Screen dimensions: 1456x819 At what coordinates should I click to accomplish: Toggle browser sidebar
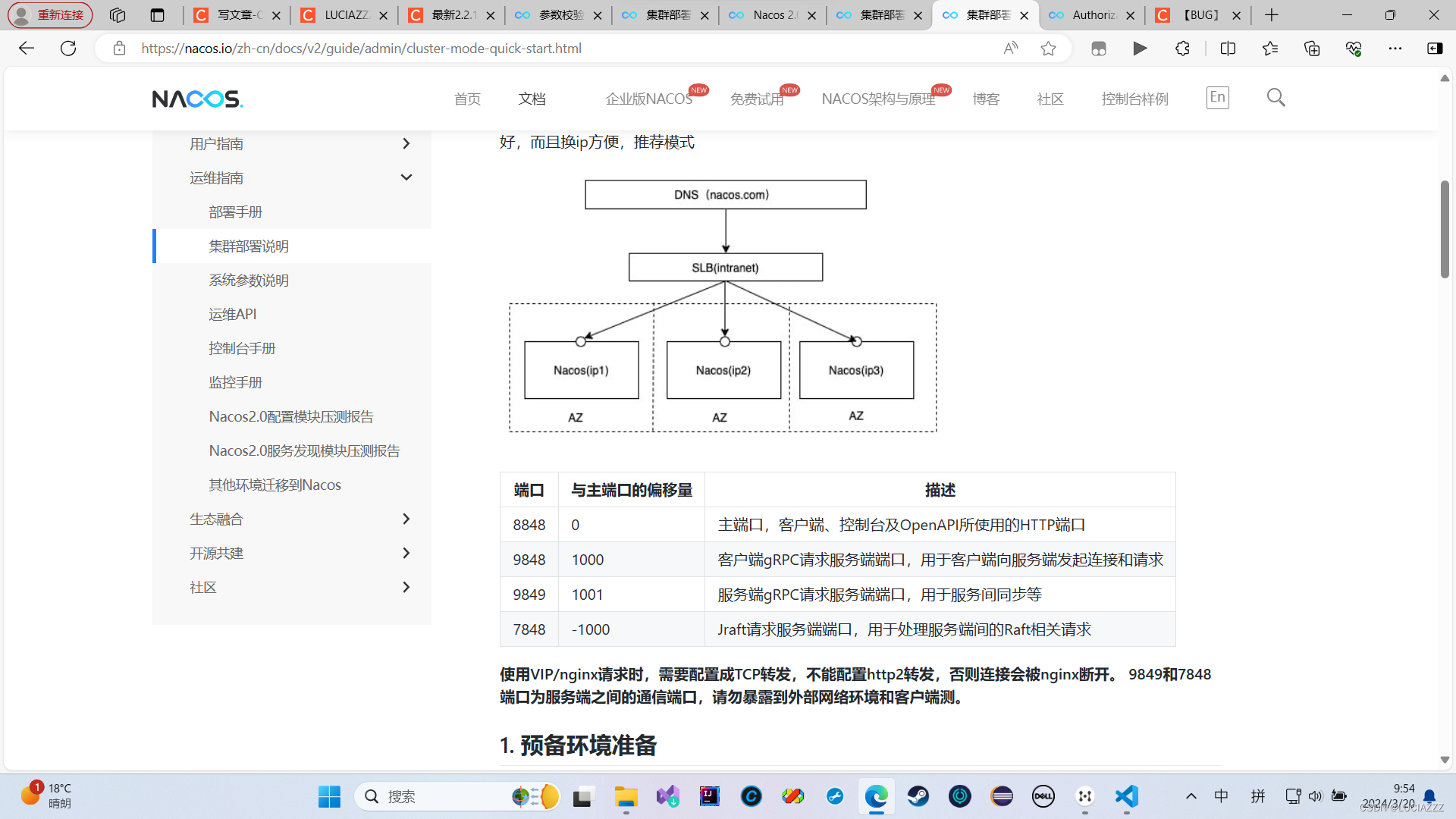1435,49
